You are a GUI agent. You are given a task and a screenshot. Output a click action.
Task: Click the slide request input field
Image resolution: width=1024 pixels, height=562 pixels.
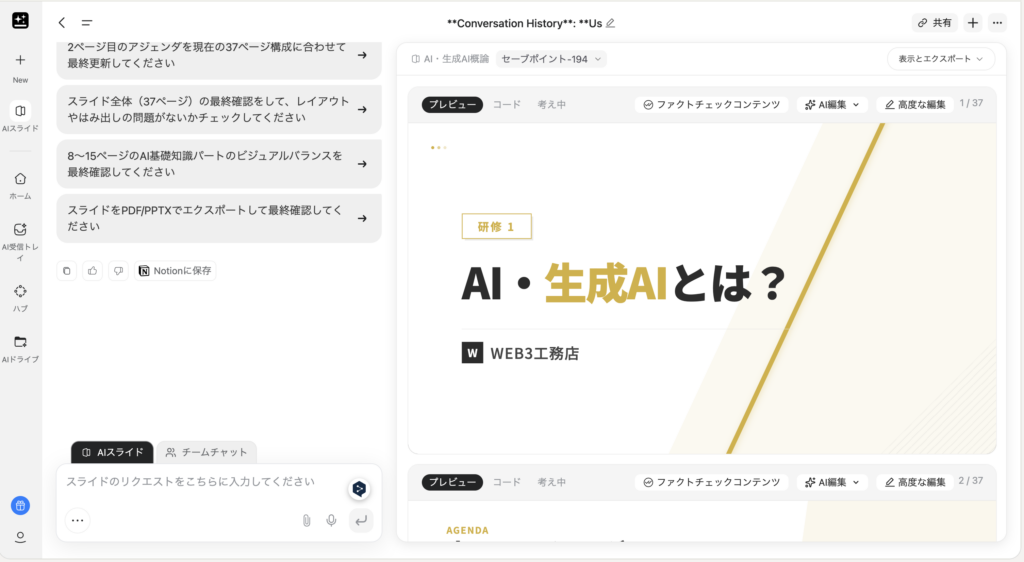coord(200,482)
